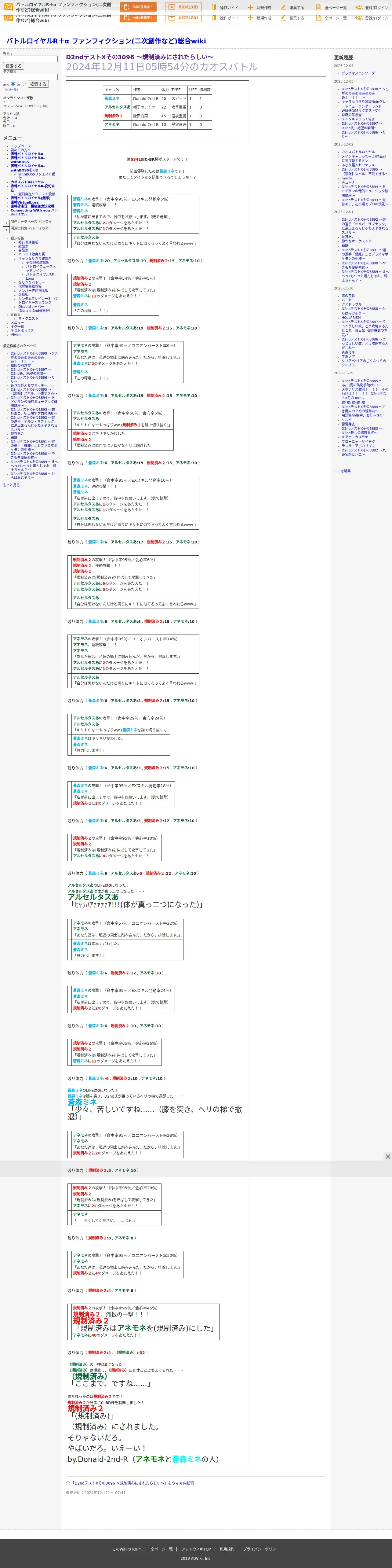Open なりきりバトラー link
This screenshot has height=1568, width=392.
32,282
